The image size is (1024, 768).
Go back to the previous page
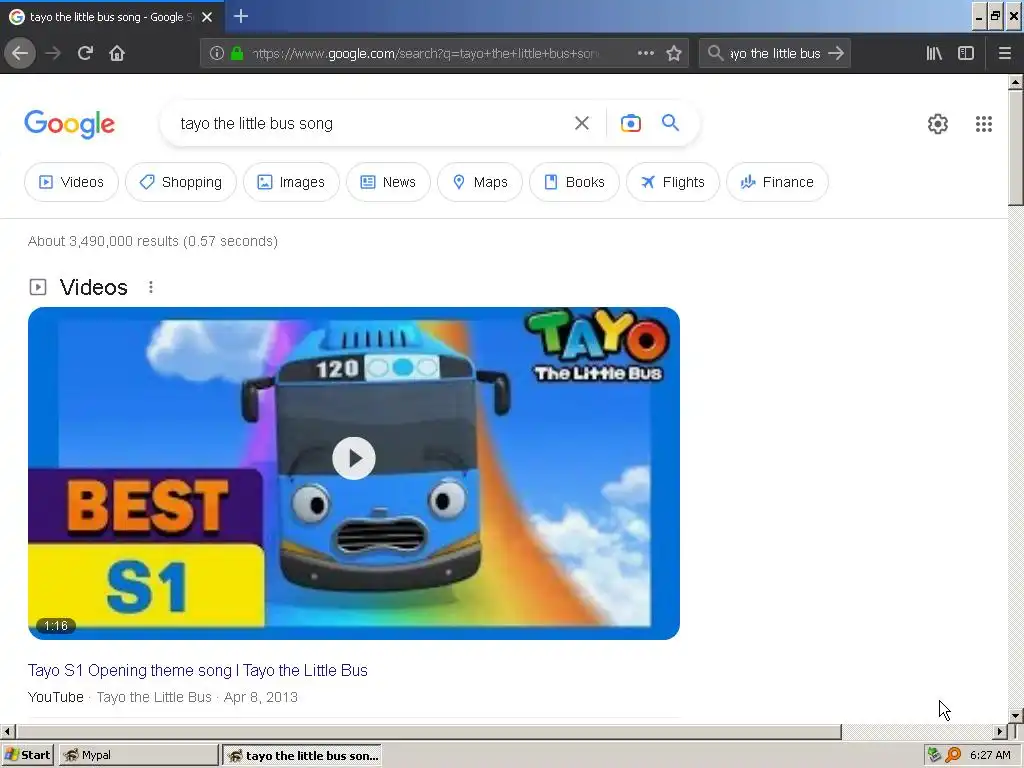(20, 53)
